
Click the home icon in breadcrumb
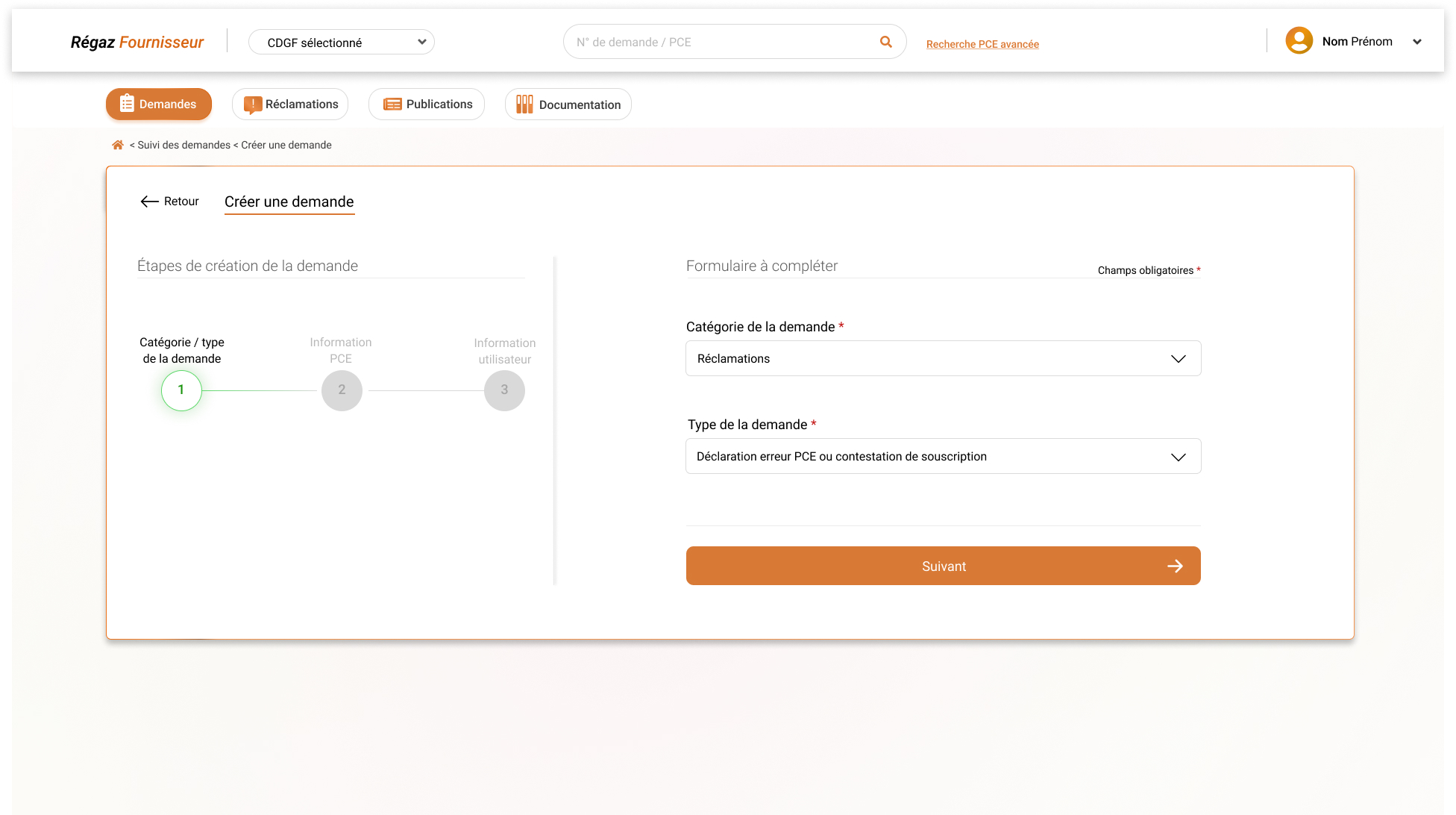click(x=117, y=145)
